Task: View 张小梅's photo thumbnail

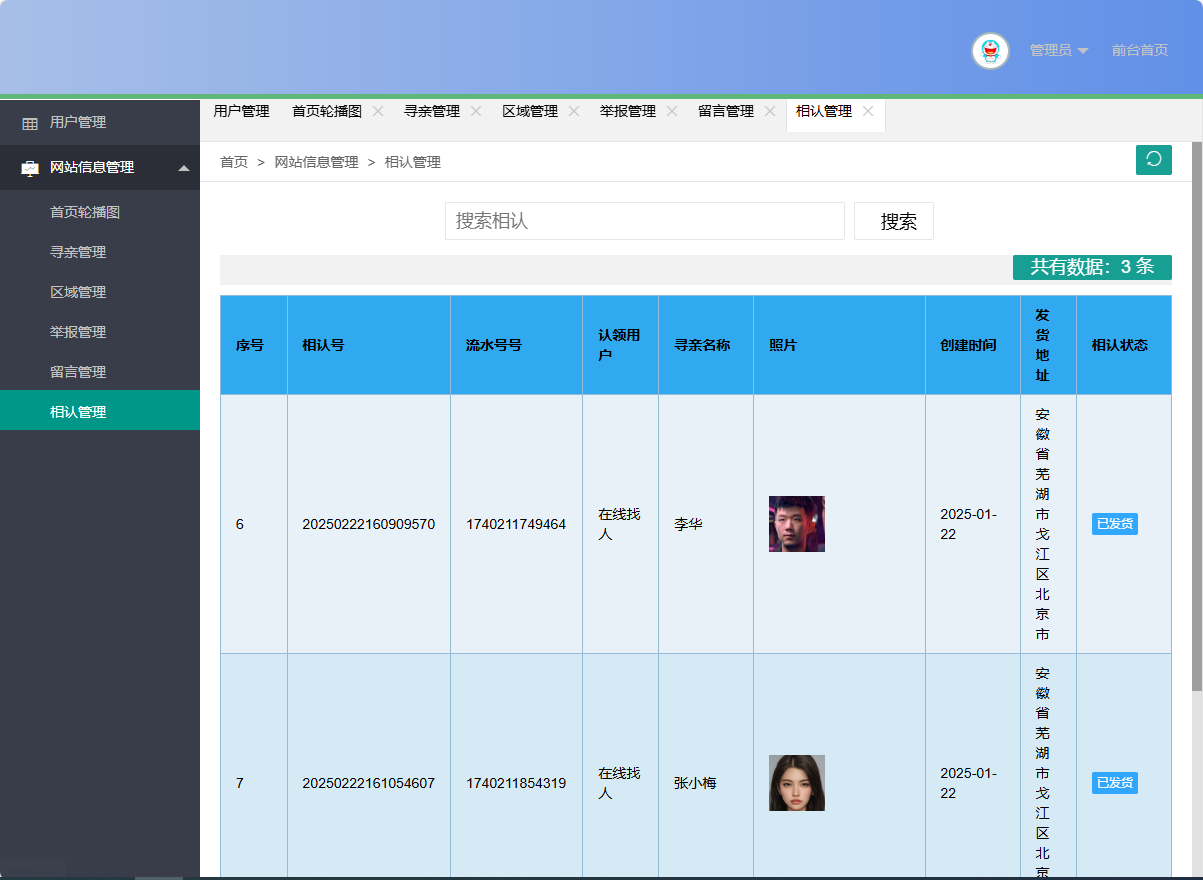Action: click(796, 783)
